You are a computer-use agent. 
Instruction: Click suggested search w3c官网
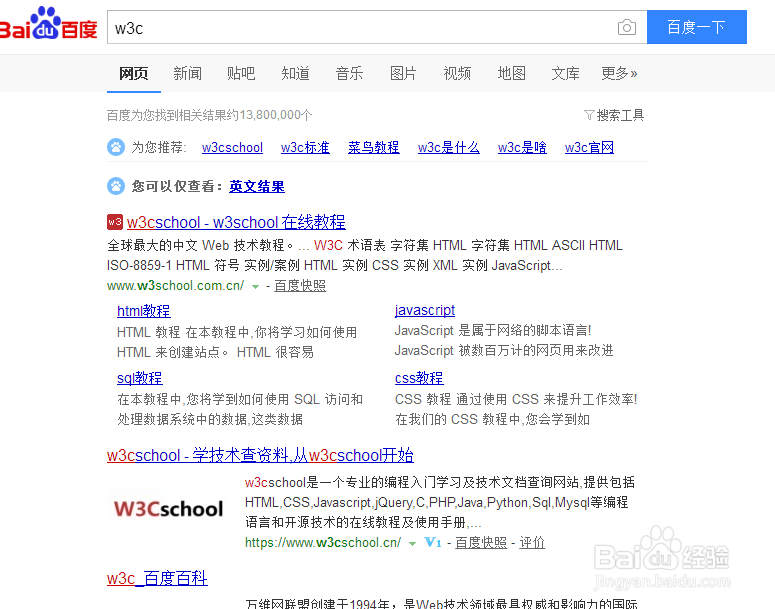click(589, 147)
